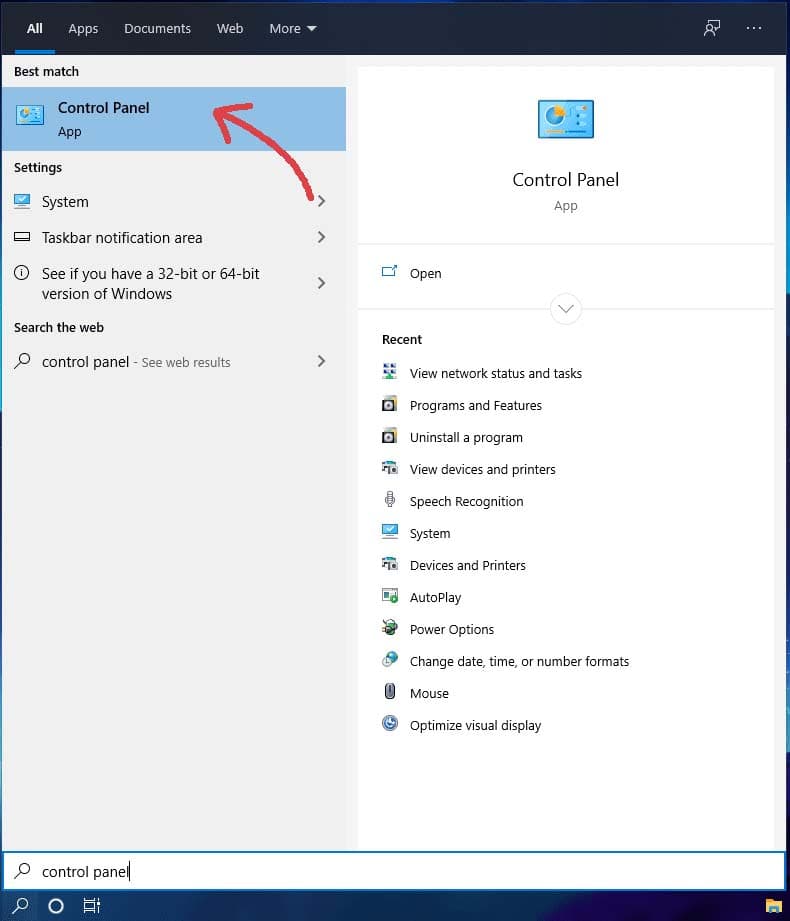The image size is (790, 921).
Task: Open Optimize visual display link
Action: point(475,725)
